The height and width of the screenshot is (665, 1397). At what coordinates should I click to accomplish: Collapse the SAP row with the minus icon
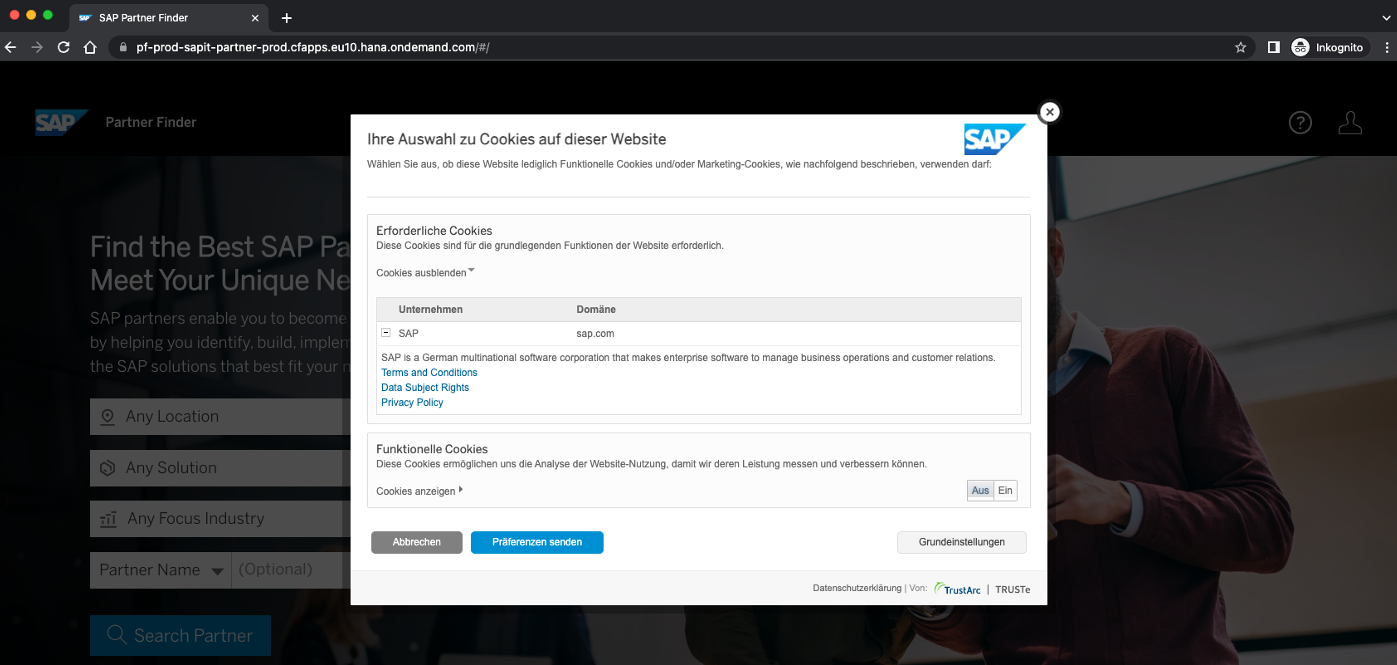(x=386, y=333)
